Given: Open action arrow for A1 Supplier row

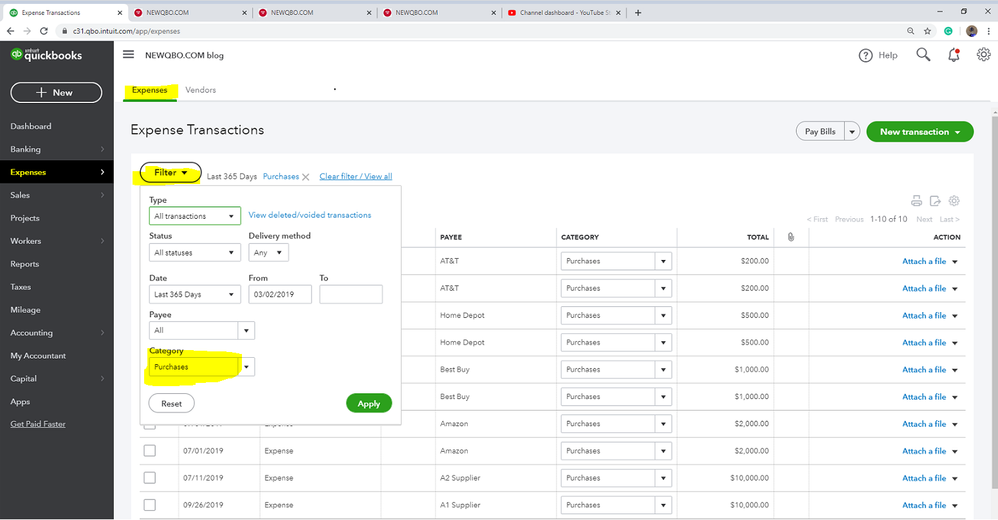Looking at the screenshot, I should coord(955,505).
